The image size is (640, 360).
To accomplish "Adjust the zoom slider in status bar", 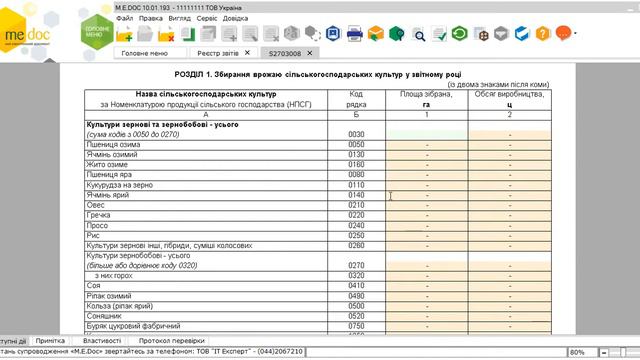I will 623,352.
